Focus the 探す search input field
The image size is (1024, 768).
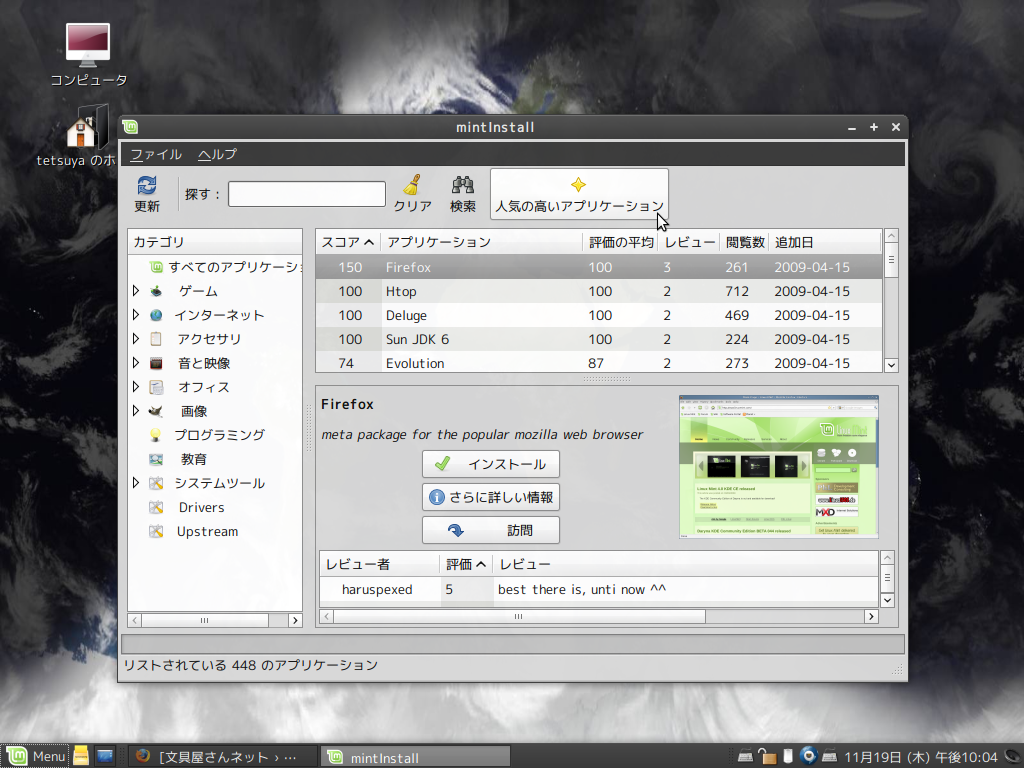pyautogui.click(x=307, y=194)
